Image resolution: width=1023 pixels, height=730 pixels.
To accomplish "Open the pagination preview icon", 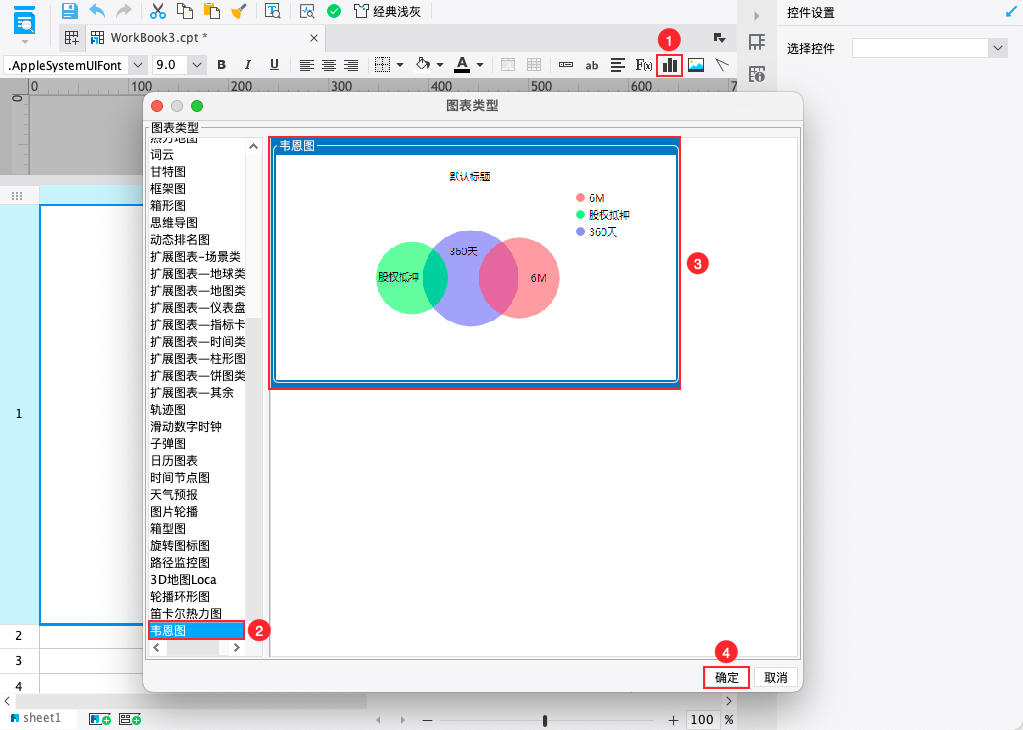I will point(273,11).
